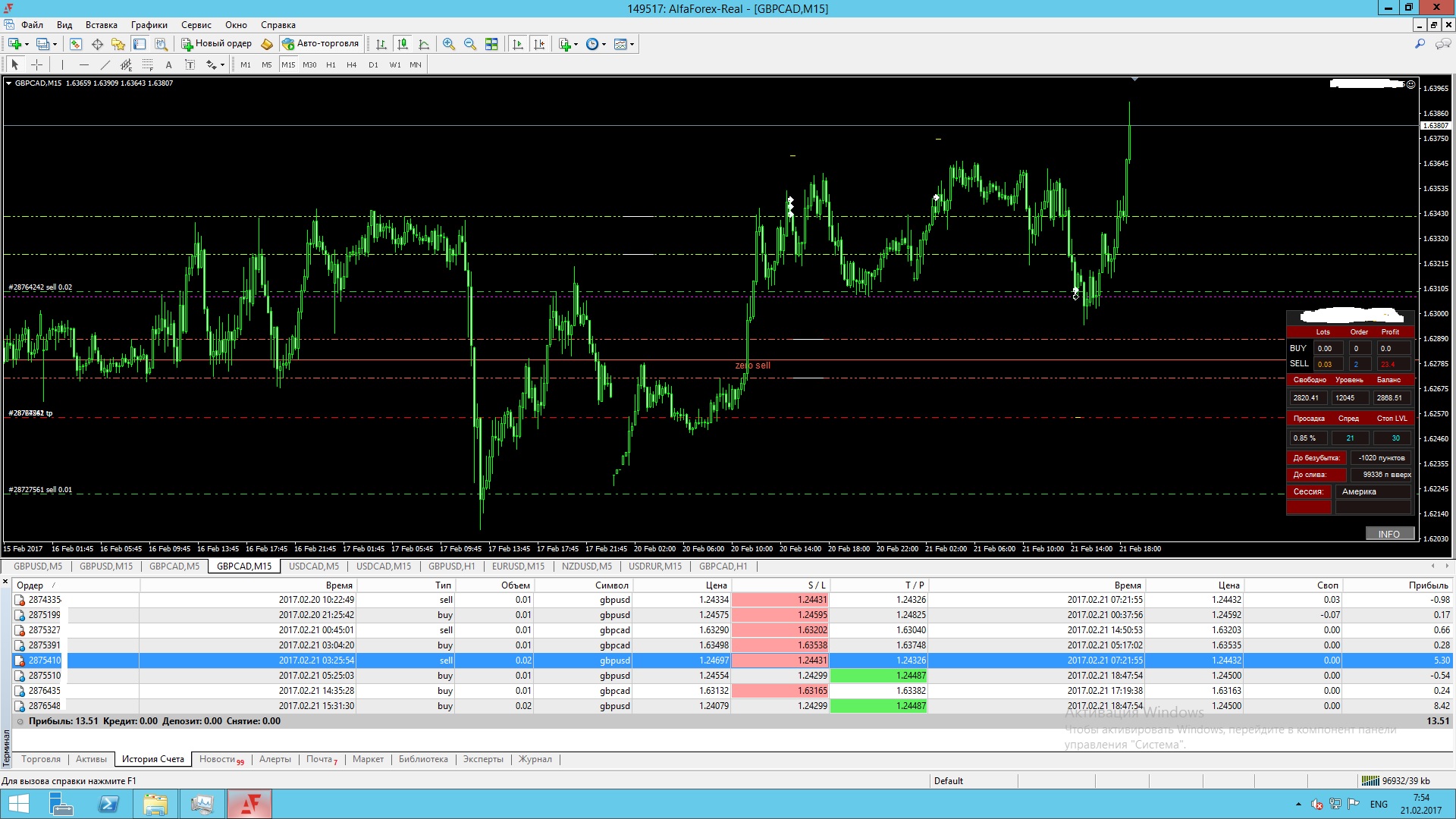Zoom in on the chart
The width and height of the screenshot is (1456, 819).
(x=449, y=44)
